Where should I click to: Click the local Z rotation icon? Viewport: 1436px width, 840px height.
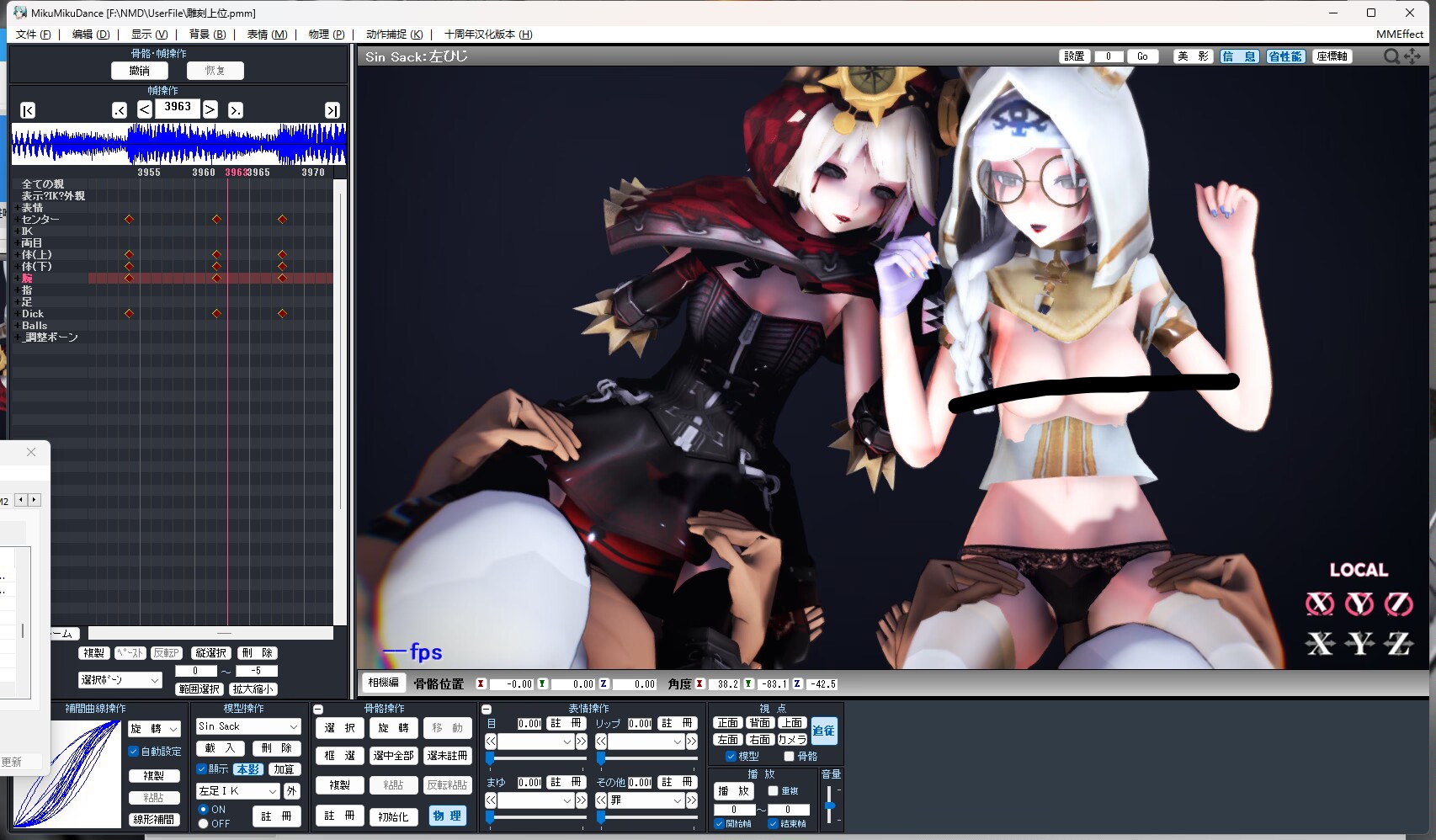(1398, 603)
